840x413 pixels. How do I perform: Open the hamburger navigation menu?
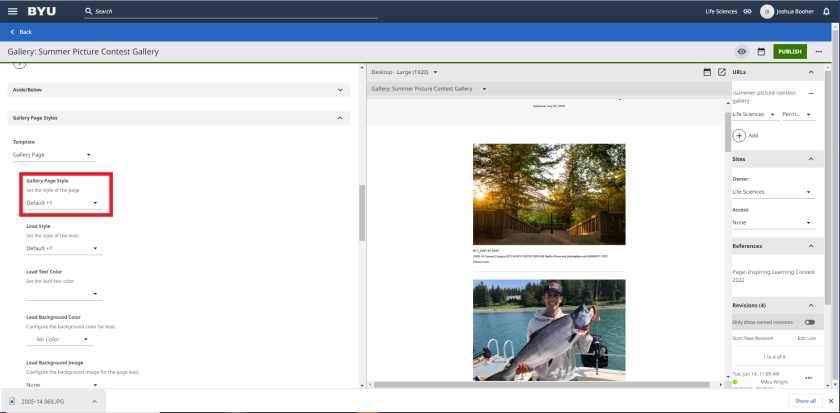(12, 11)
